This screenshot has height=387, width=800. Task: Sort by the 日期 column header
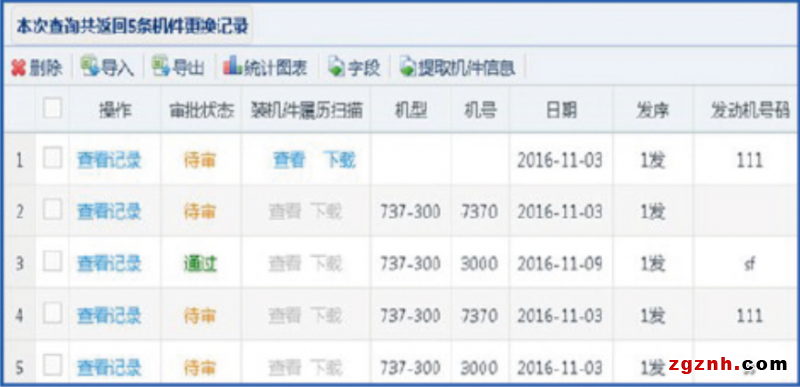[x=561, y=110]
